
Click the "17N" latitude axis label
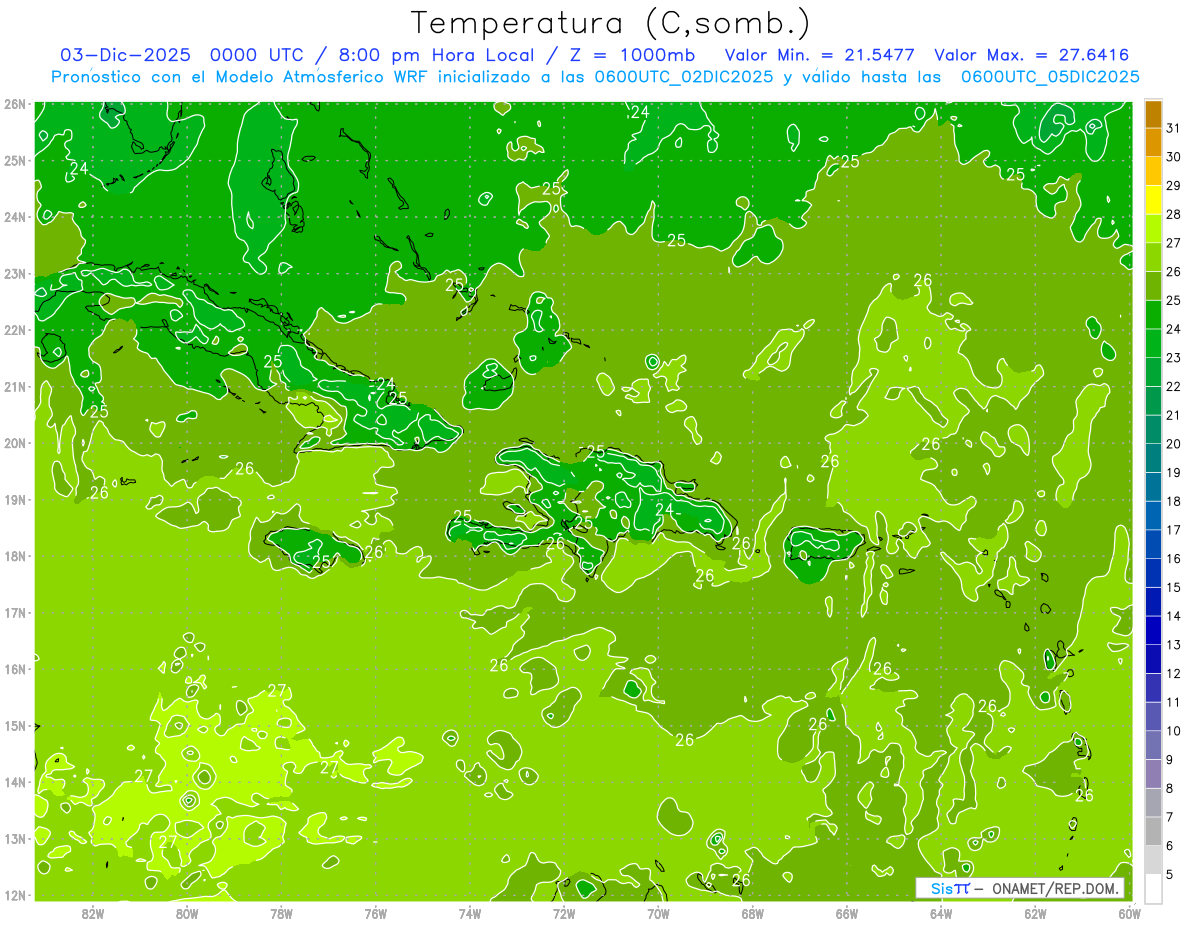click(x=15, y=612)
